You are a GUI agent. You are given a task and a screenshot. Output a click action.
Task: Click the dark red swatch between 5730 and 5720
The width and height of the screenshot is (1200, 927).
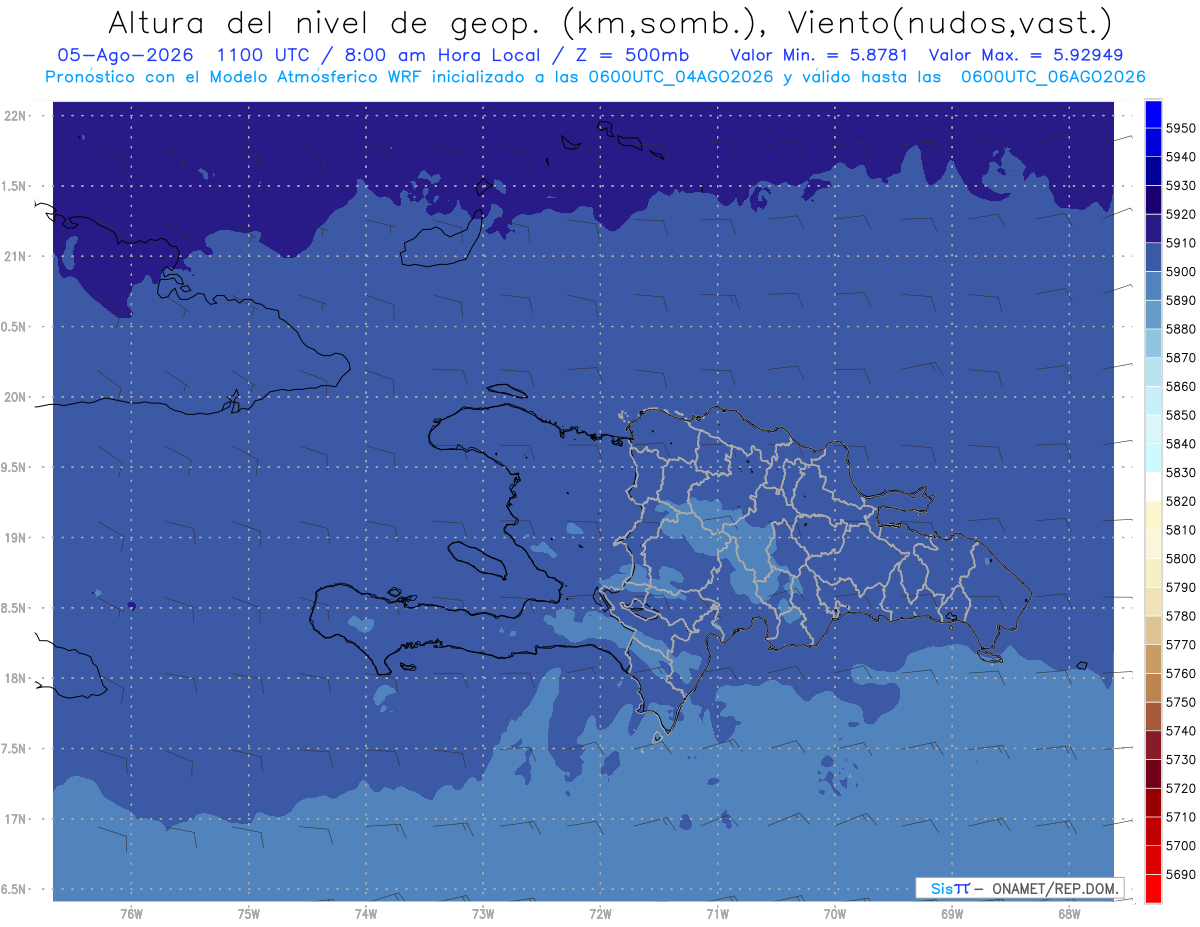tap(1152, 774)
